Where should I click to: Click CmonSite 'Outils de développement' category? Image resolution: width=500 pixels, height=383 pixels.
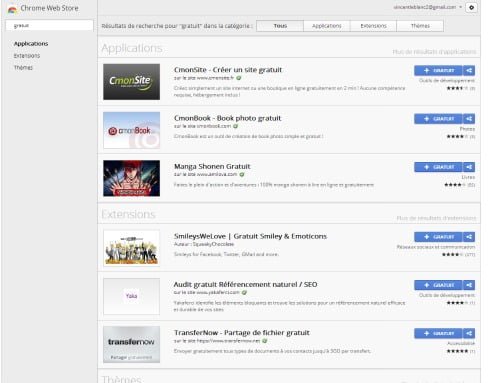pyautogui.click(x=447, y=81)
